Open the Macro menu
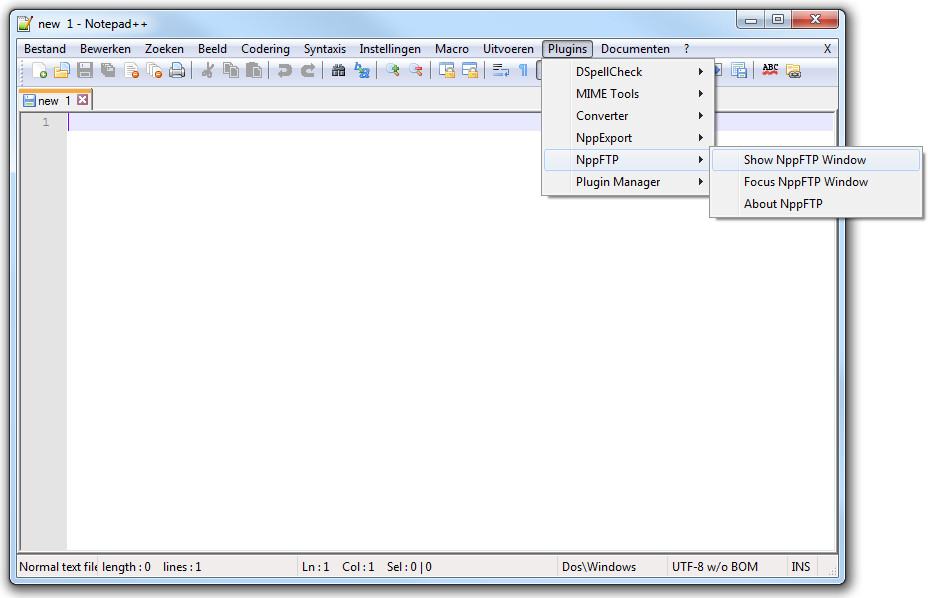 pos(452,49)
